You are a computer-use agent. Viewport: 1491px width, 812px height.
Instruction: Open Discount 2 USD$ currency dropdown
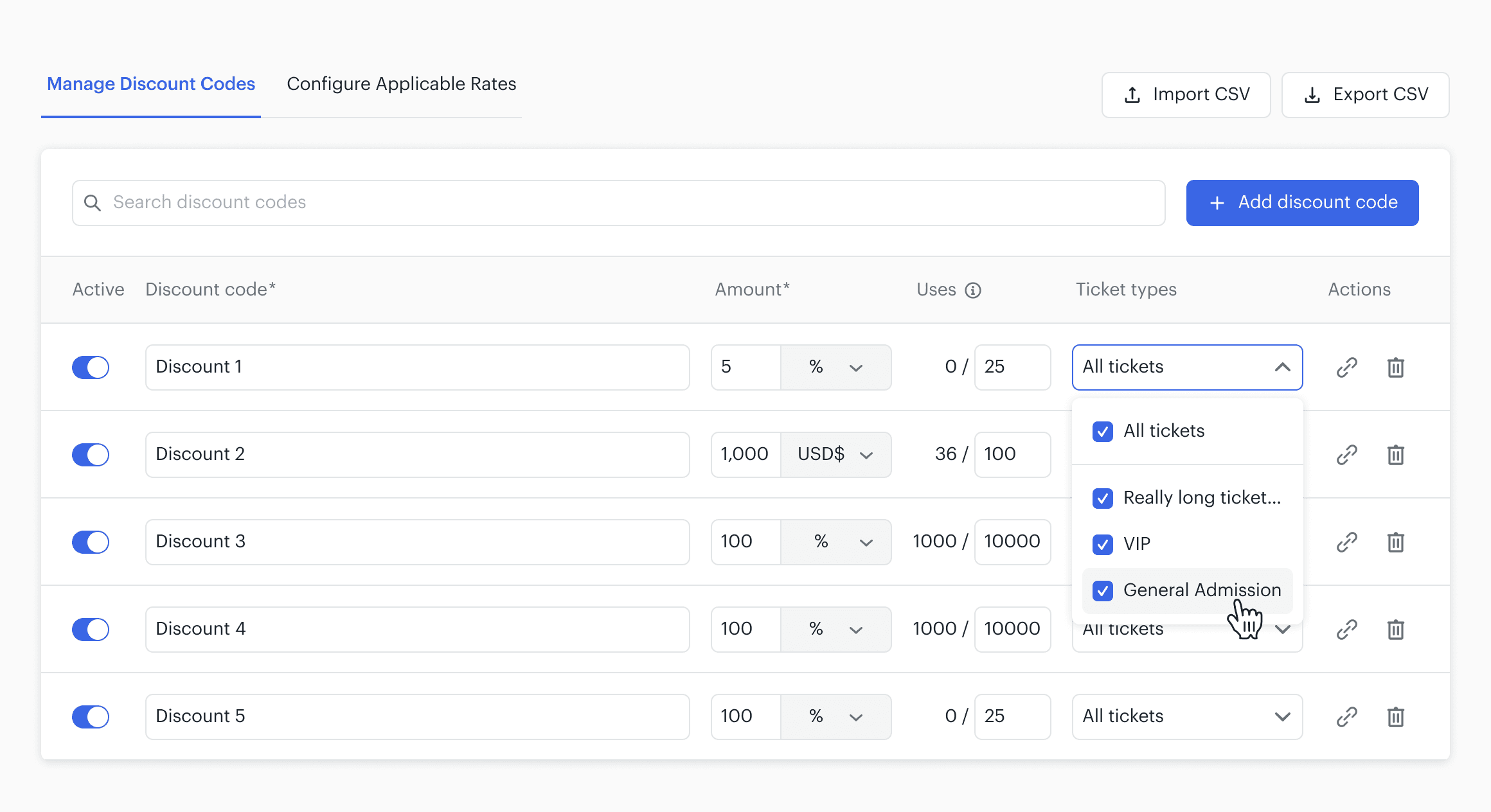point(835,455)
